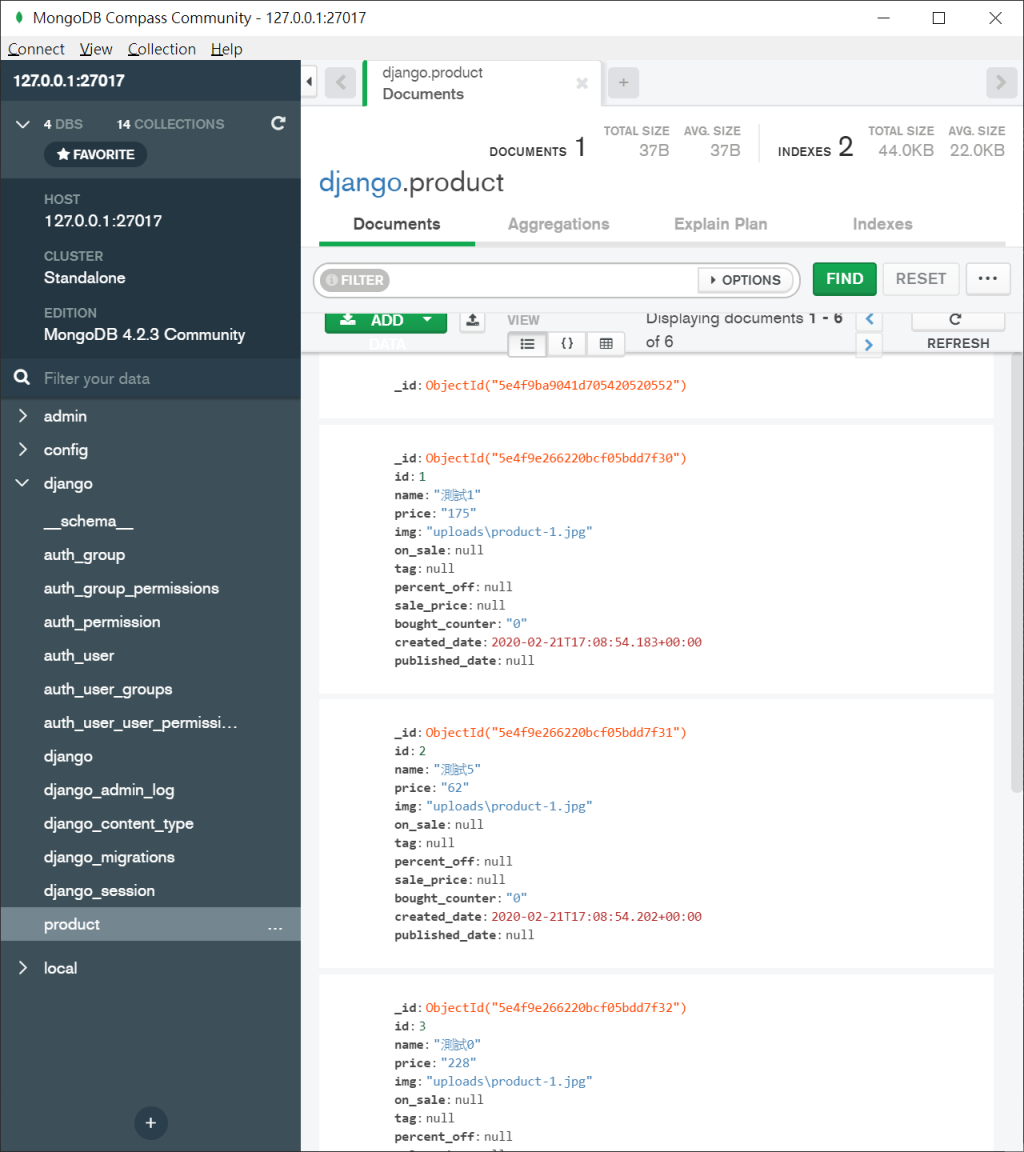Close the django.product tab

pyautogui.click(x=582, y=83)
